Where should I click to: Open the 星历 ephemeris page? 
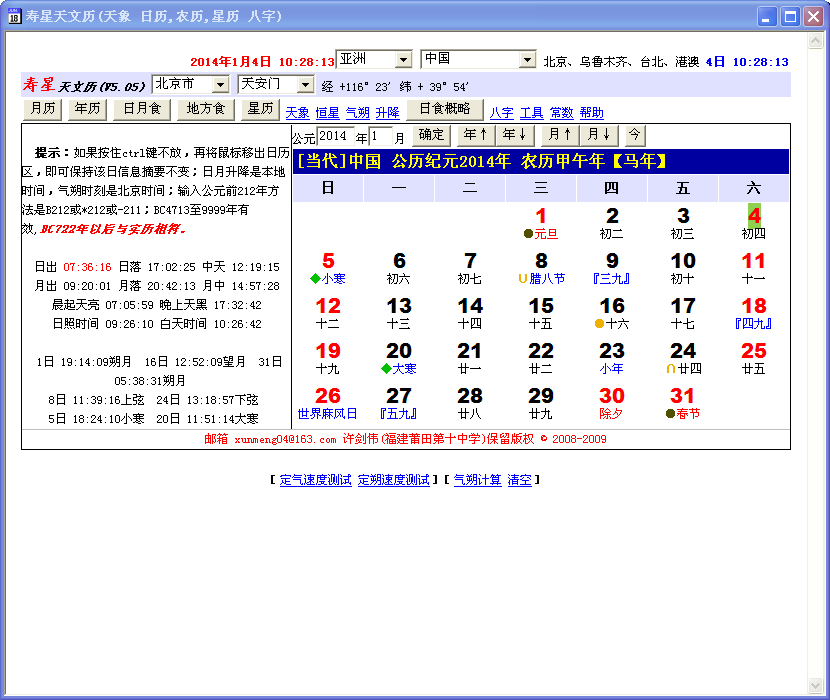(261, 109)
